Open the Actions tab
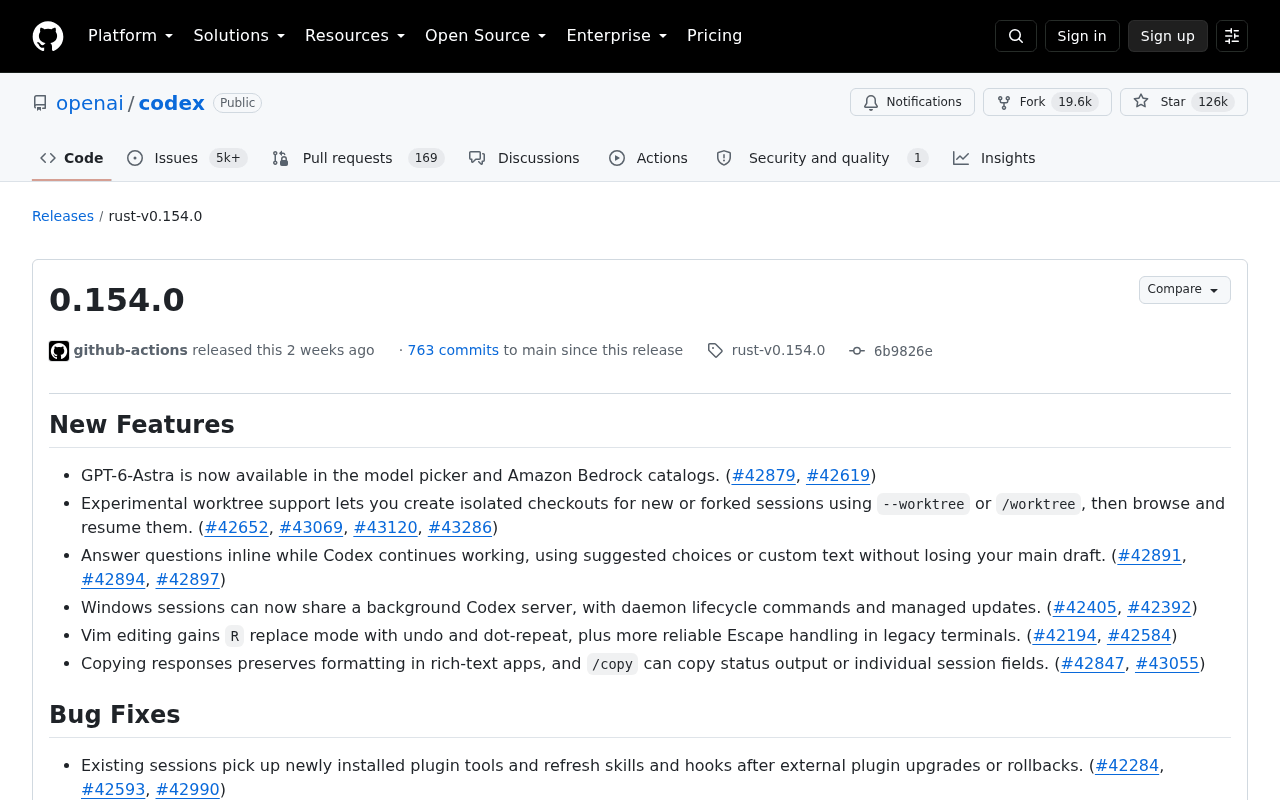1280x800 pixels. click(648, 158)
